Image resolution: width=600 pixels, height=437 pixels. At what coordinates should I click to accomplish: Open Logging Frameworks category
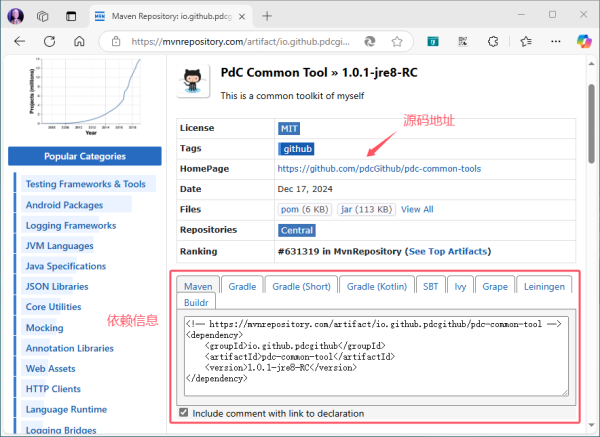(71, 225)
